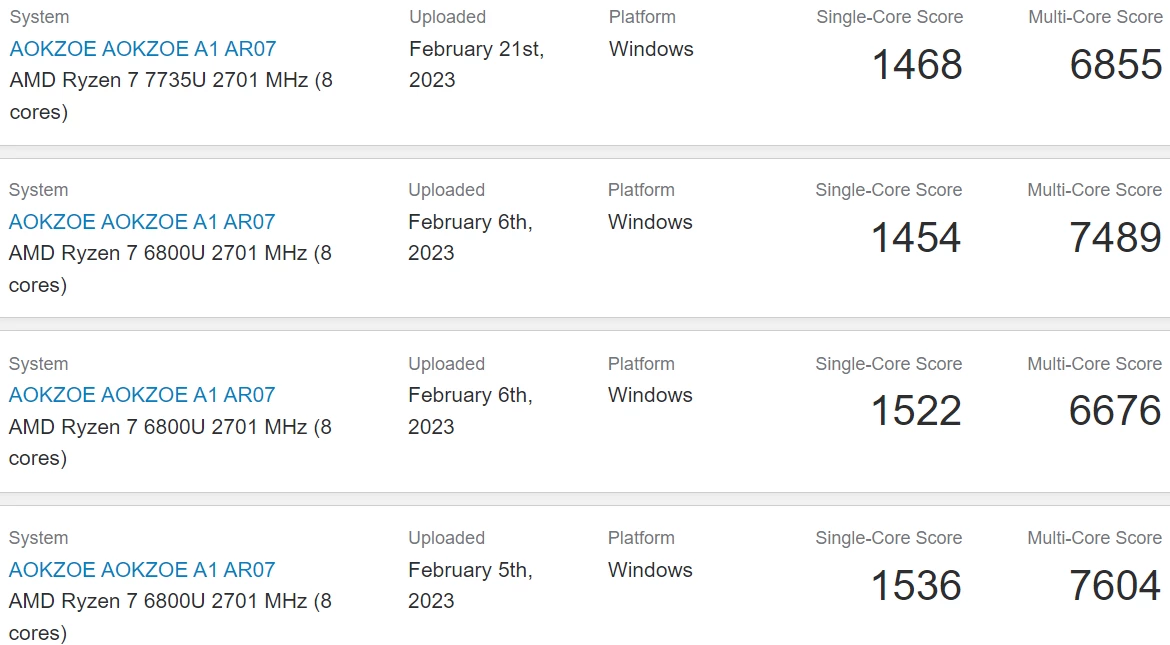Screen dimensions: 1170x645
Task: Click the multi-core score 6676
Action: 1115,411
